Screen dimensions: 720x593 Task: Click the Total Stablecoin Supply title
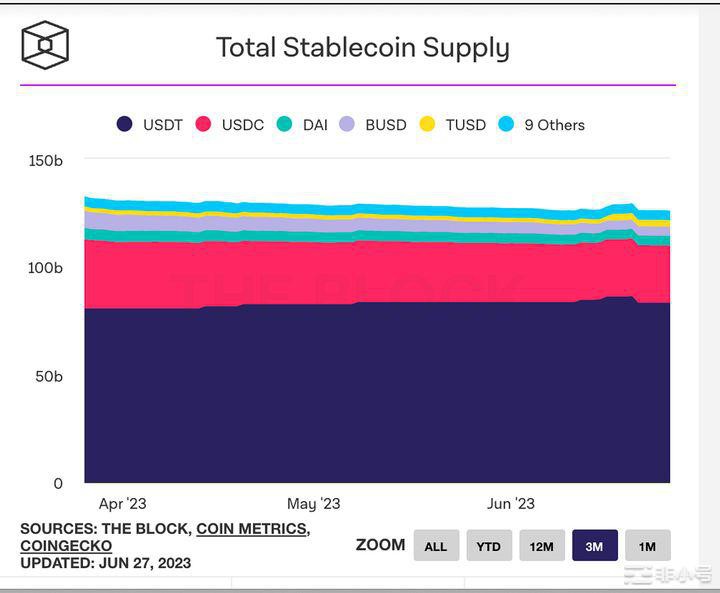pyautogui.click(x=362, y=47)
